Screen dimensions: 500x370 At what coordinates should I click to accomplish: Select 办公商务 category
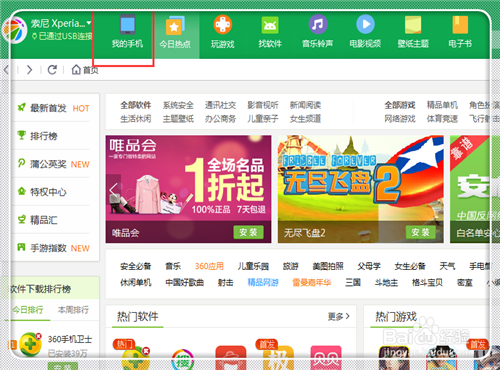pos(220,119)
